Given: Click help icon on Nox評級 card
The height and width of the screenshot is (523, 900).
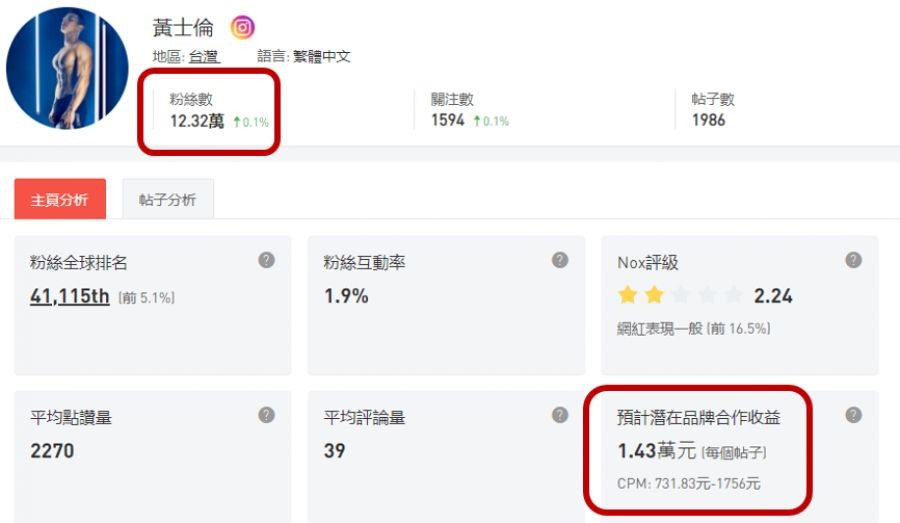Looking at the screenshot, I should pos(853,260).
